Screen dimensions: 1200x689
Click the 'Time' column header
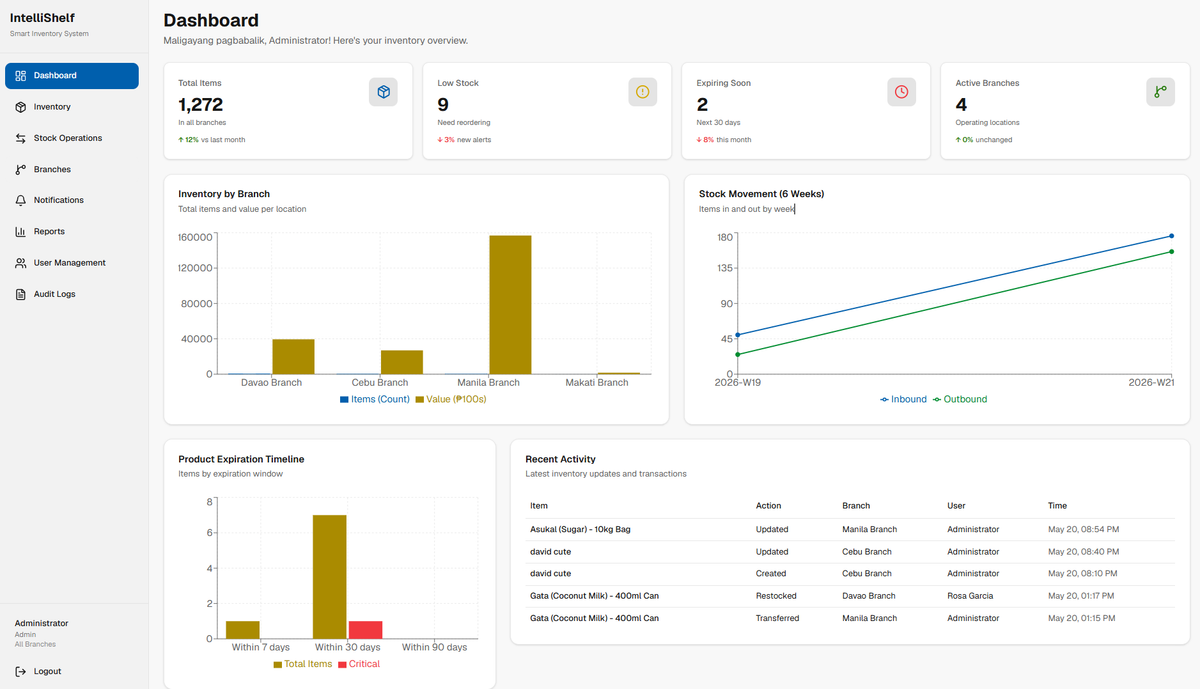(x=1058, y=506)
